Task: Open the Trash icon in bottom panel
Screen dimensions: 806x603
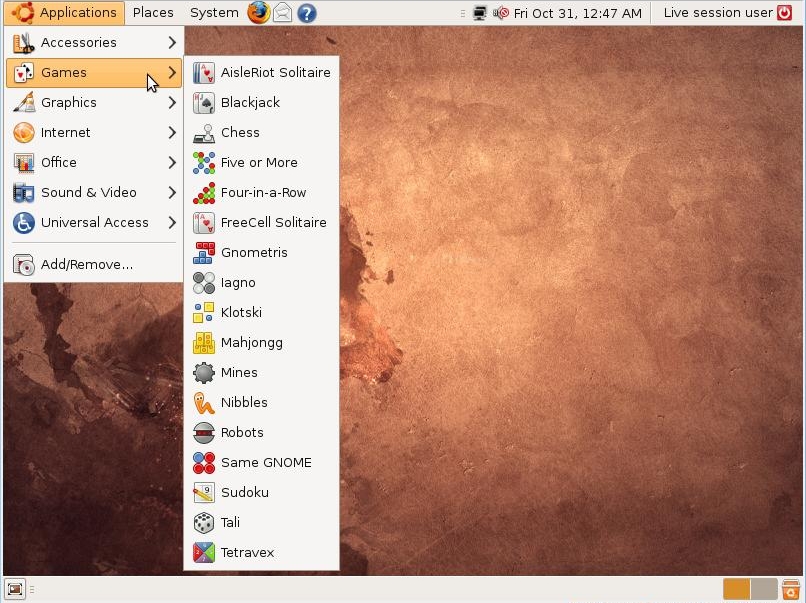Action: pos(791,590)
